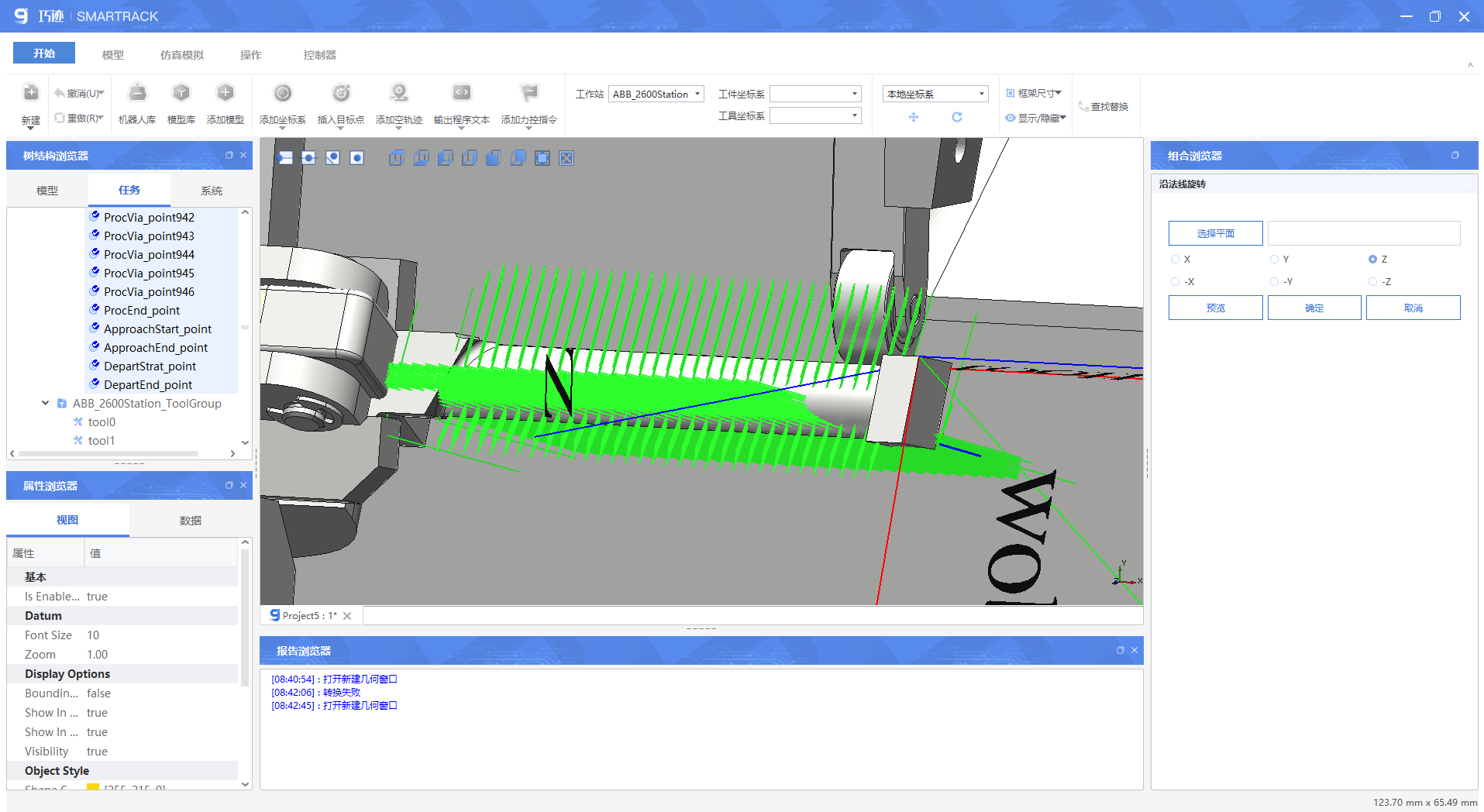
Task: Switch to the 控制器 ribbon tab
Action: click(320, 55)
